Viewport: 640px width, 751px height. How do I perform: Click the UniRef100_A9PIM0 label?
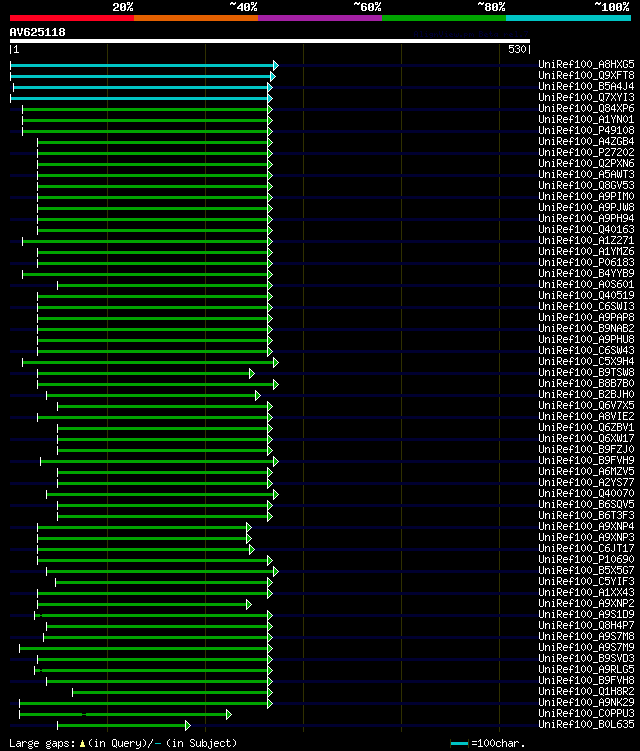pos(586,196)
